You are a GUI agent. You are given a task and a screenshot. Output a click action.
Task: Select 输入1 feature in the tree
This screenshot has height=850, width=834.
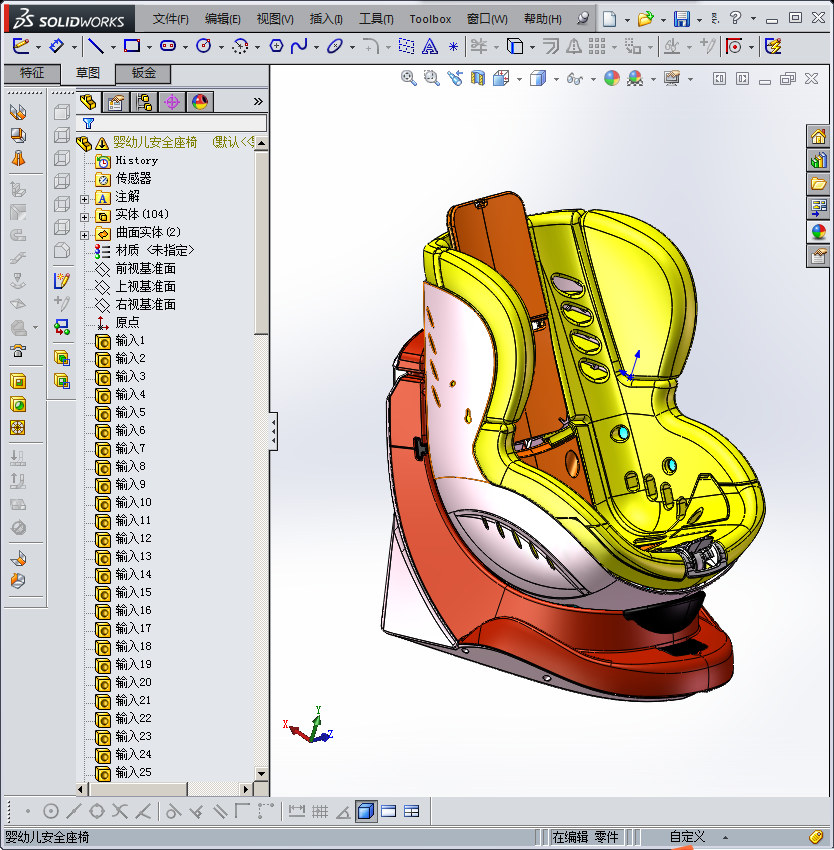[x=130, y=340]
